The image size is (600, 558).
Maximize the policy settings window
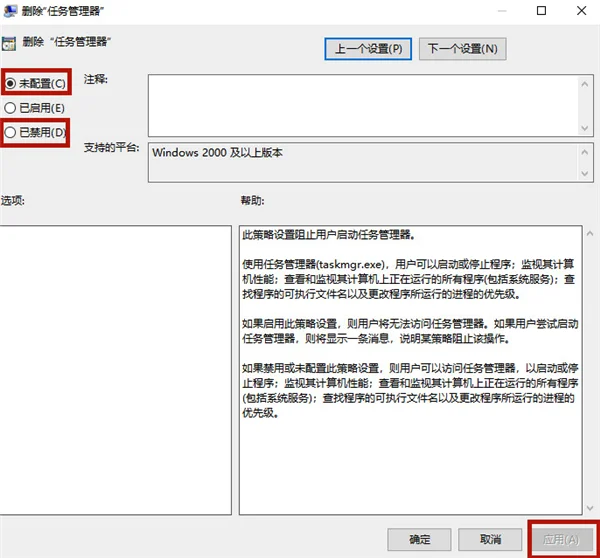tap(541, 11)
